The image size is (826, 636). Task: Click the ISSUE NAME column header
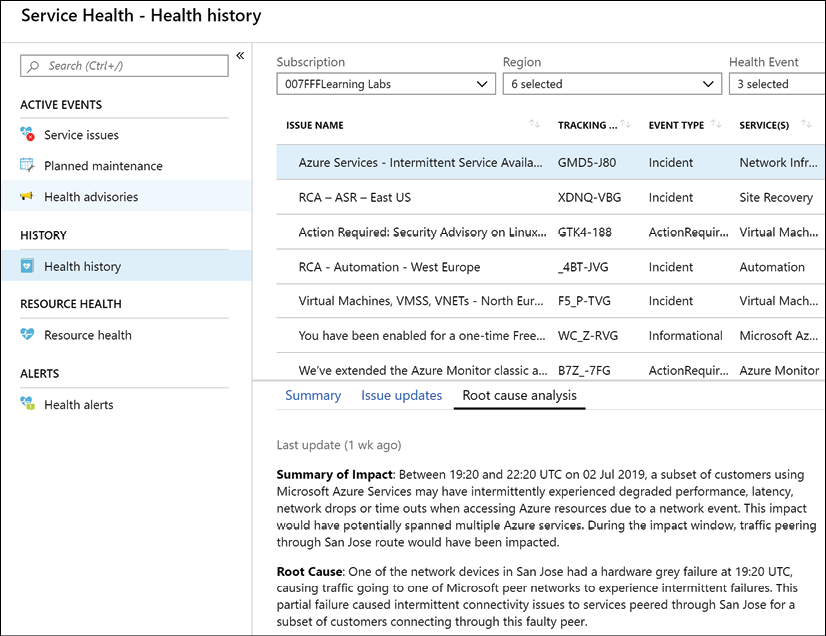(314, 125)
